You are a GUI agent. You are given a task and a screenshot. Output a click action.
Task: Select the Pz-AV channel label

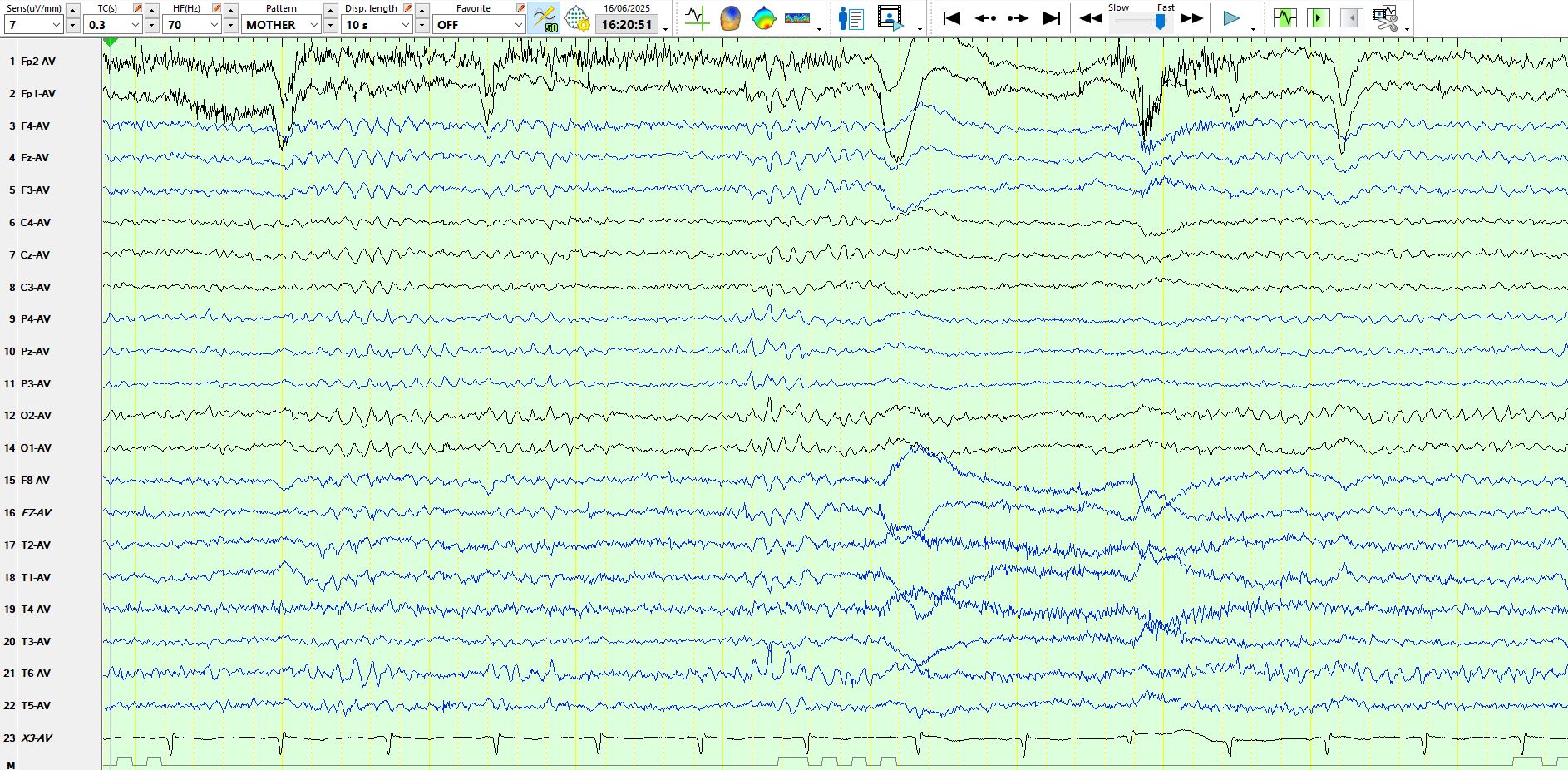[x=35, y=352]
